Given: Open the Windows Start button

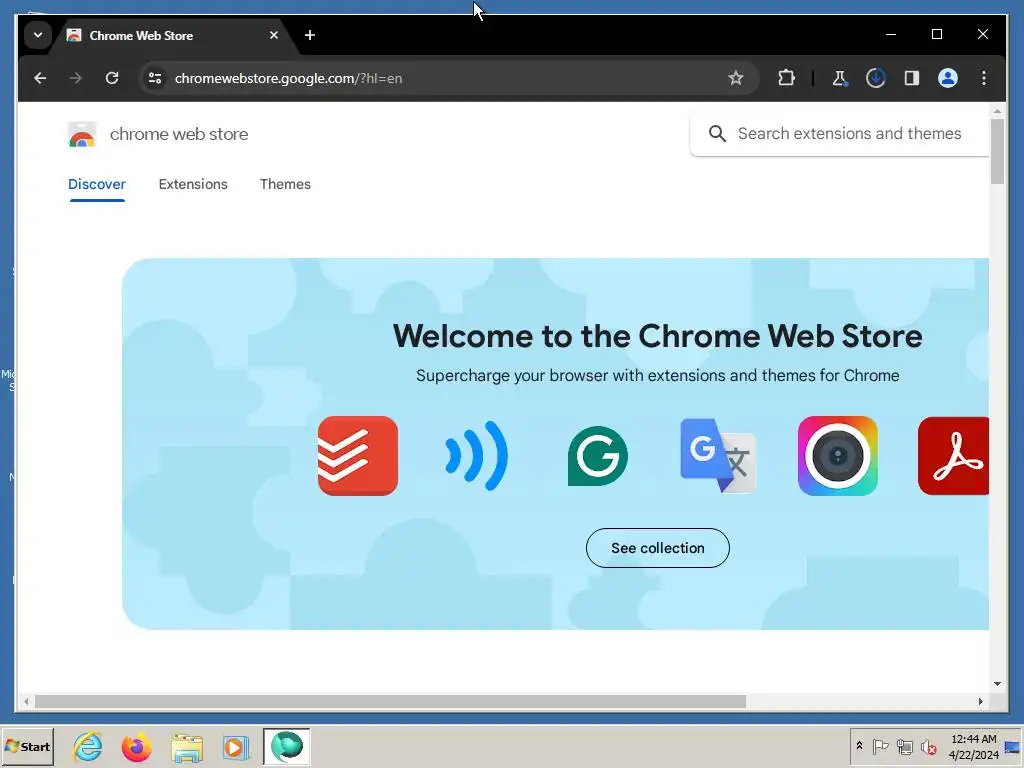Looking at the screenshot, I should 27,746.
